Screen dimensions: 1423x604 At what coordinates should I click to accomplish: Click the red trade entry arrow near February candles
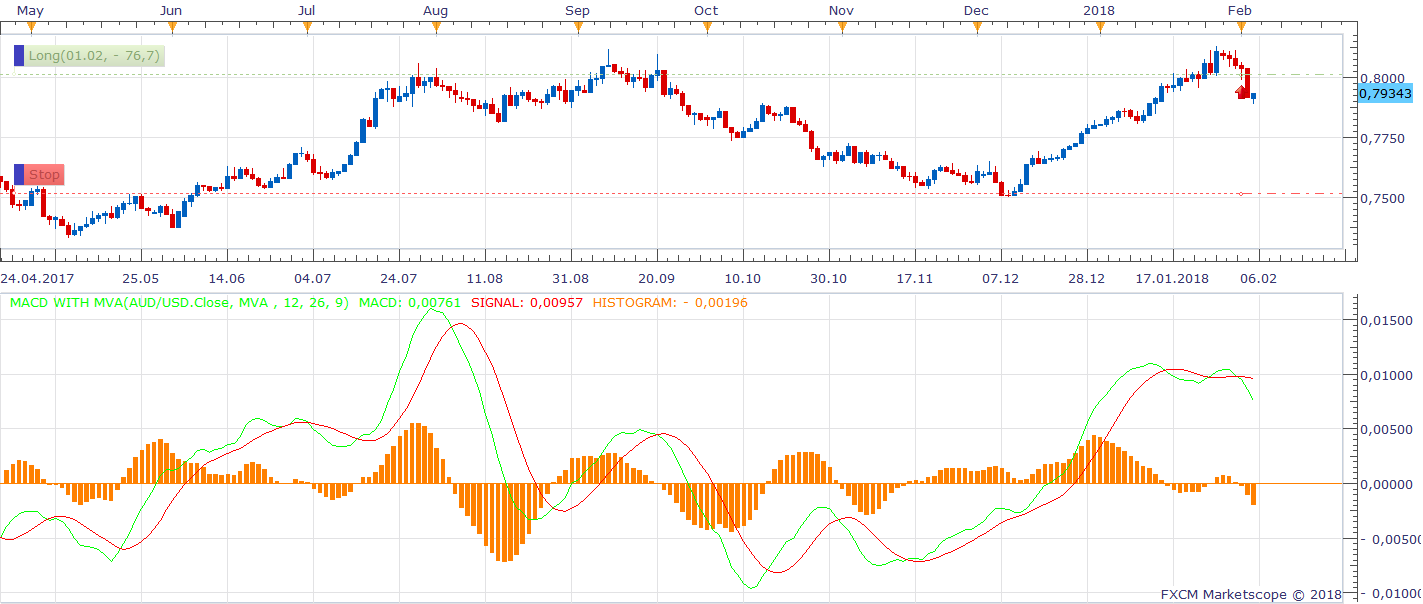point(1241,92)
